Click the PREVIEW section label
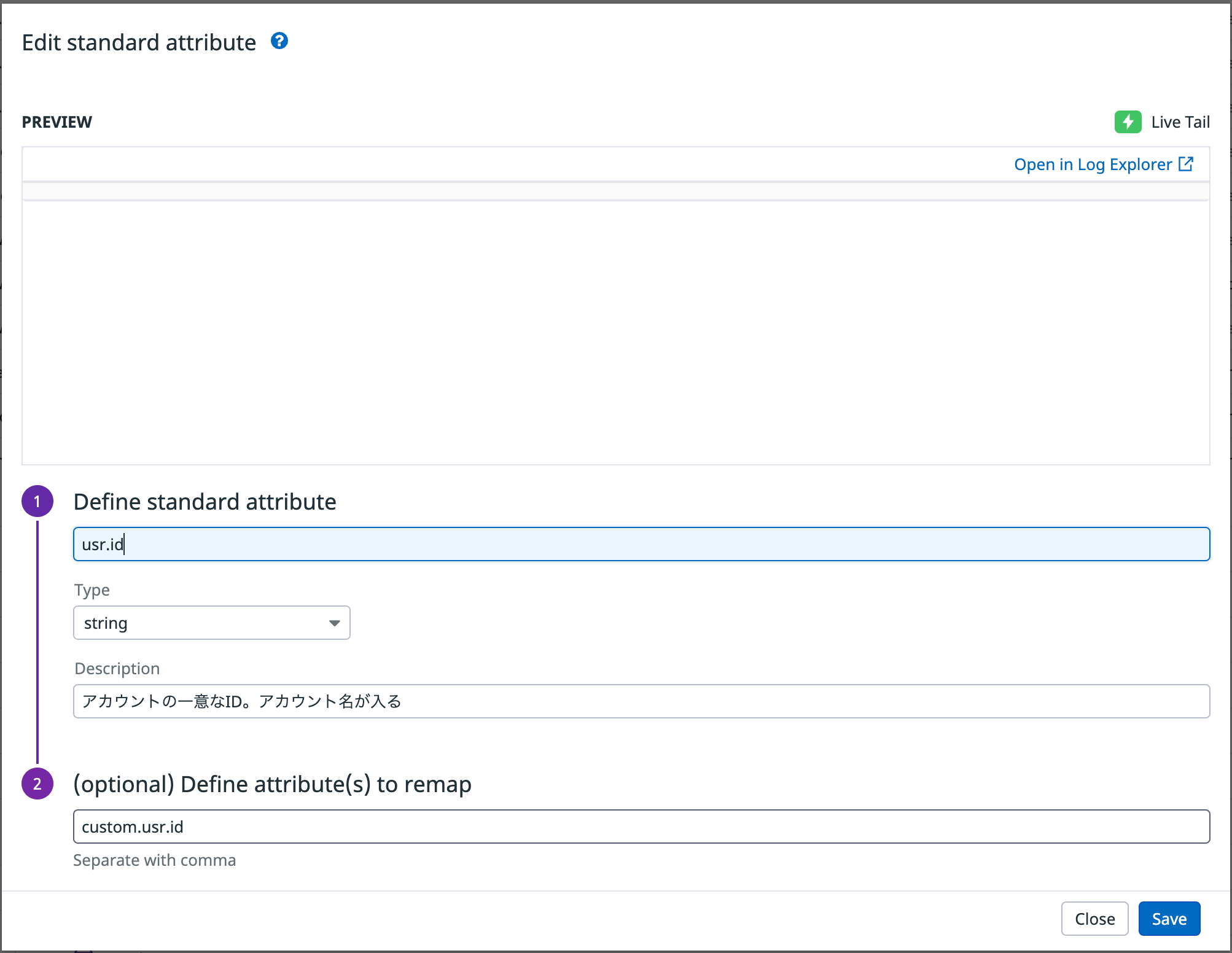The width and height of the screenshot is (1232, 953). (57, 122)
